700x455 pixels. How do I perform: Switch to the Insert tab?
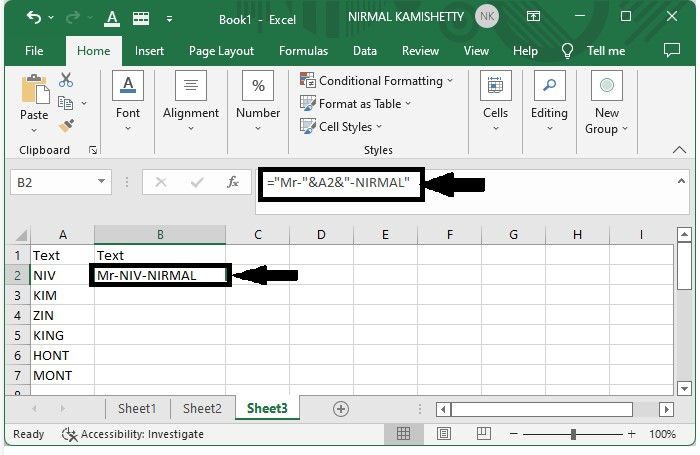(x=149, y=51)
